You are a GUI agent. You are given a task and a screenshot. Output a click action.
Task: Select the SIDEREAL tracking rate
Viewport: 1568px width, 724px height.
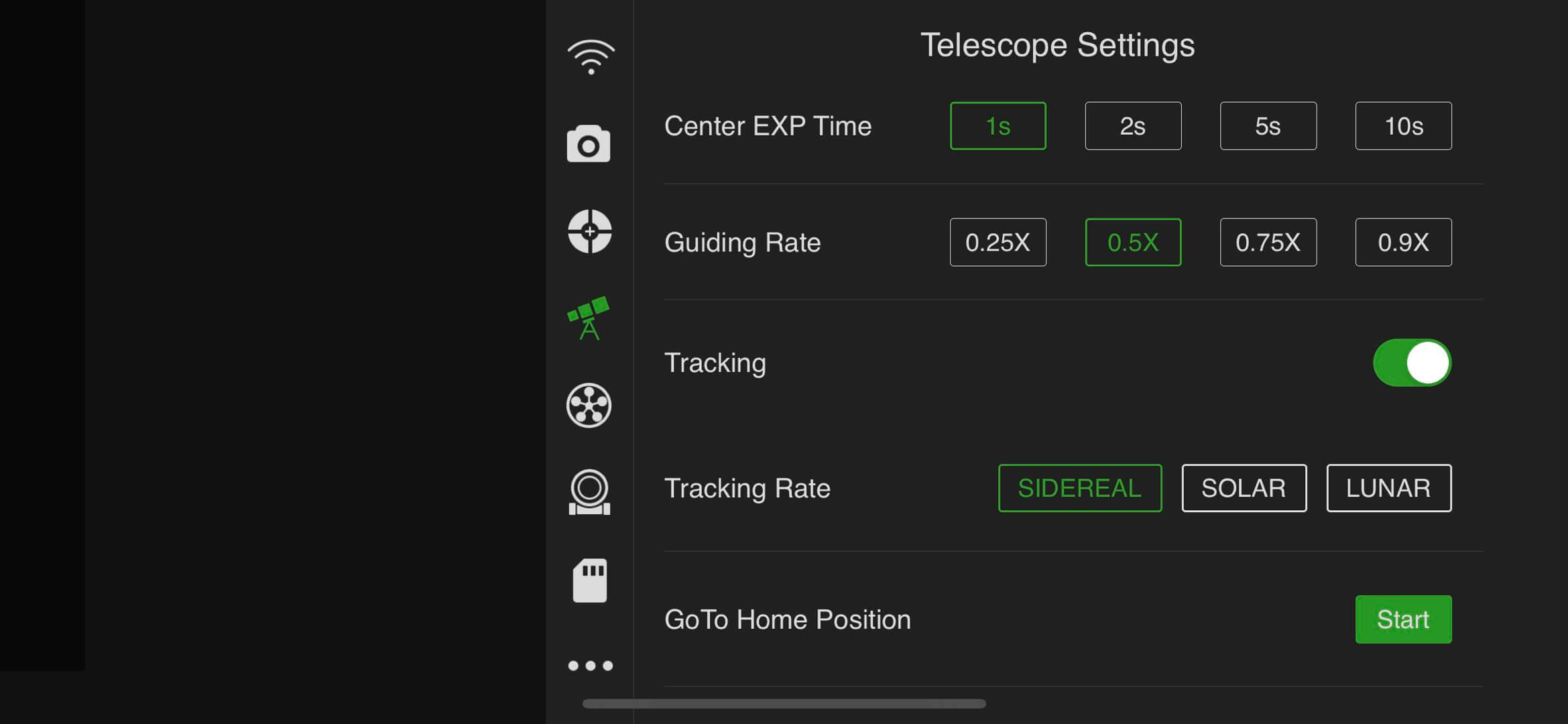click(x=1079, y=488)
